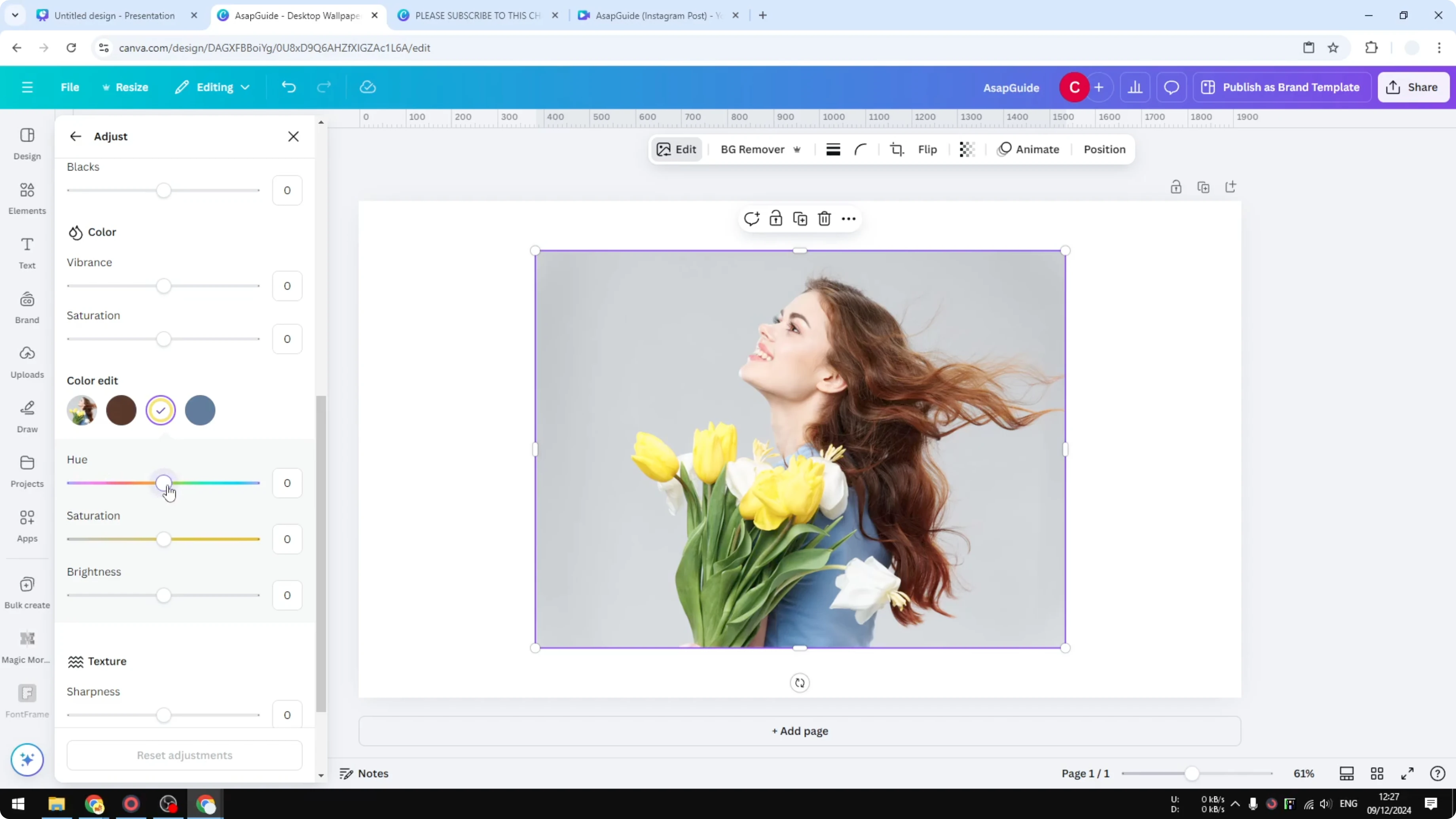Click Publish as Brand Template
1456x819 pixels.
(1282, 87)
